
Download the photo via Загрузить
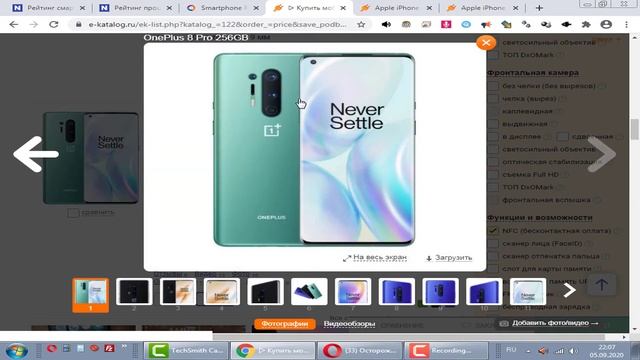(x=449, y=258)
